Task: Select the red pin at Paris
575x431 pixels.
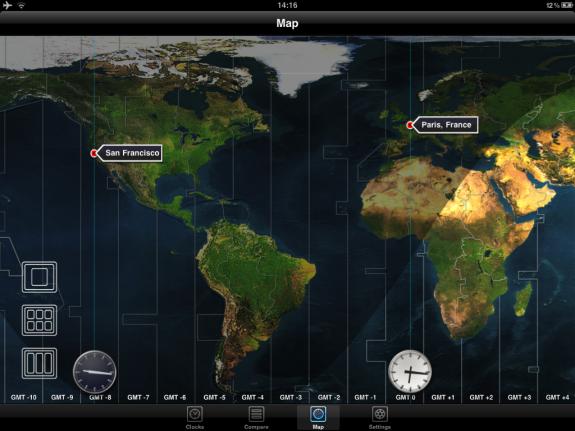Action: pyautogui.click(x=410, y=125)
